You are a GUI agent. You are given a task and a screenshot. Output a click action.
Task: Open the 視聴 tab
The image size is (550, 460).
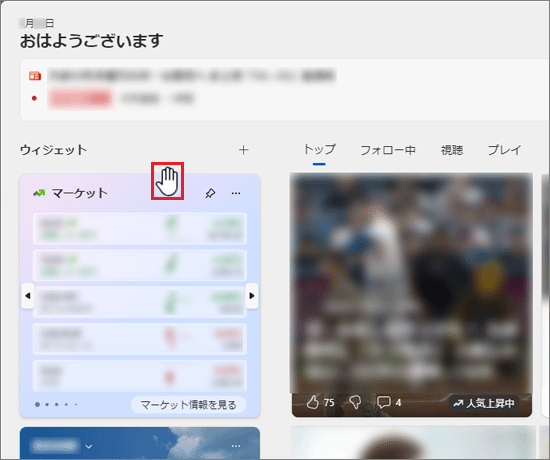click(x=452, y=150)
